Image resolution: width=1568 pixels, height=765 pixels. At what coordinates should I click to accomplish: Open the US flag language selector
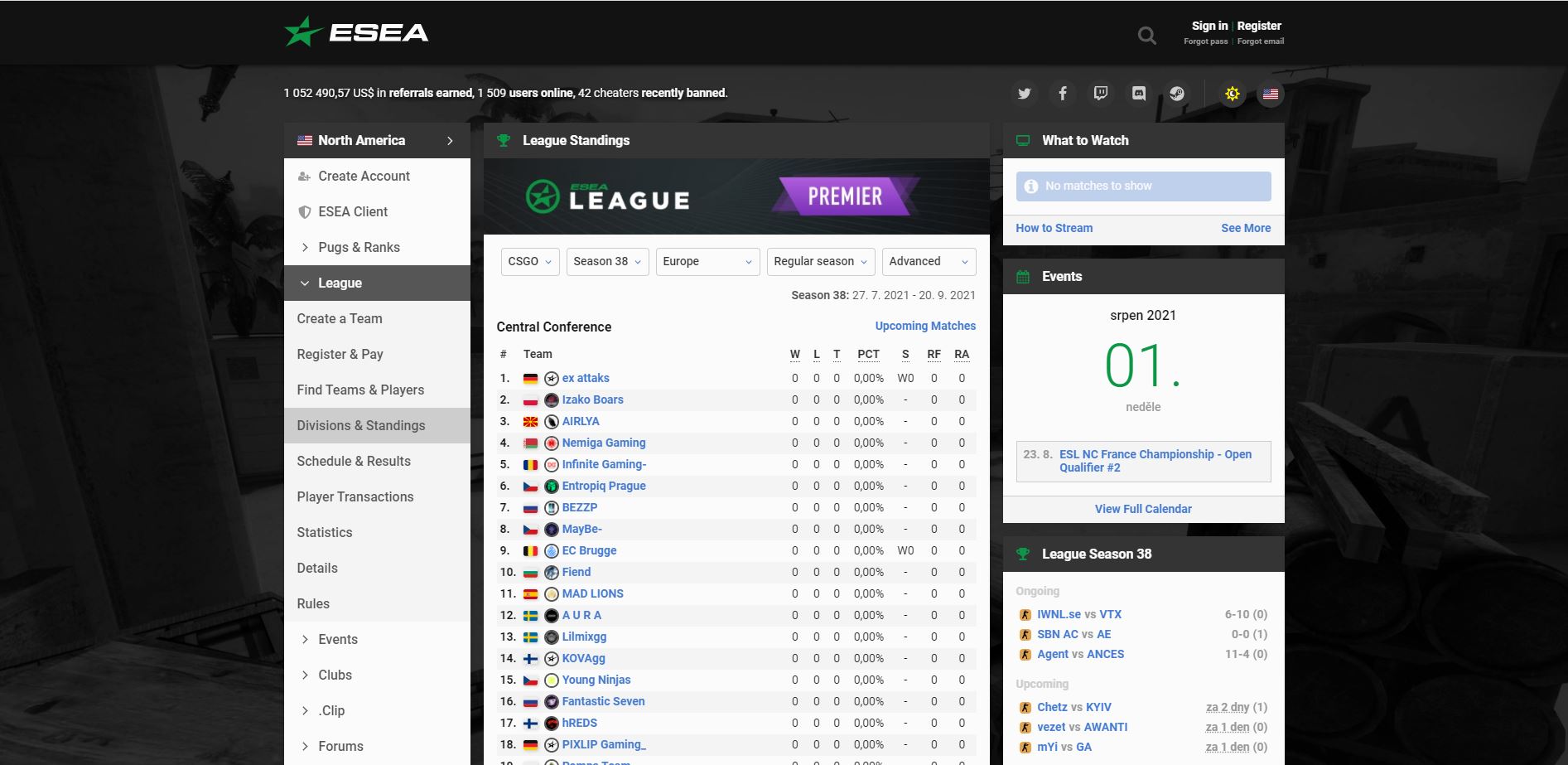pyautogui.click(x=1271, y=94)
